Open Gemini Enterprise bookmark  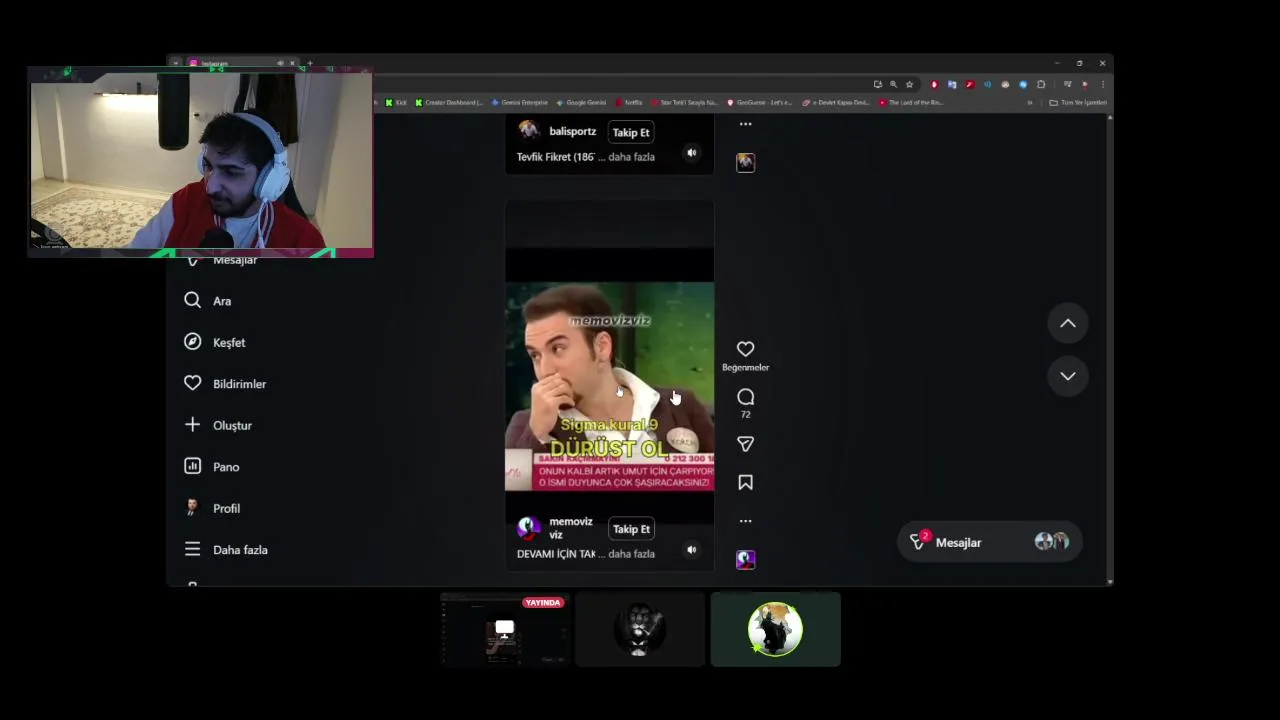pos(519,102)
